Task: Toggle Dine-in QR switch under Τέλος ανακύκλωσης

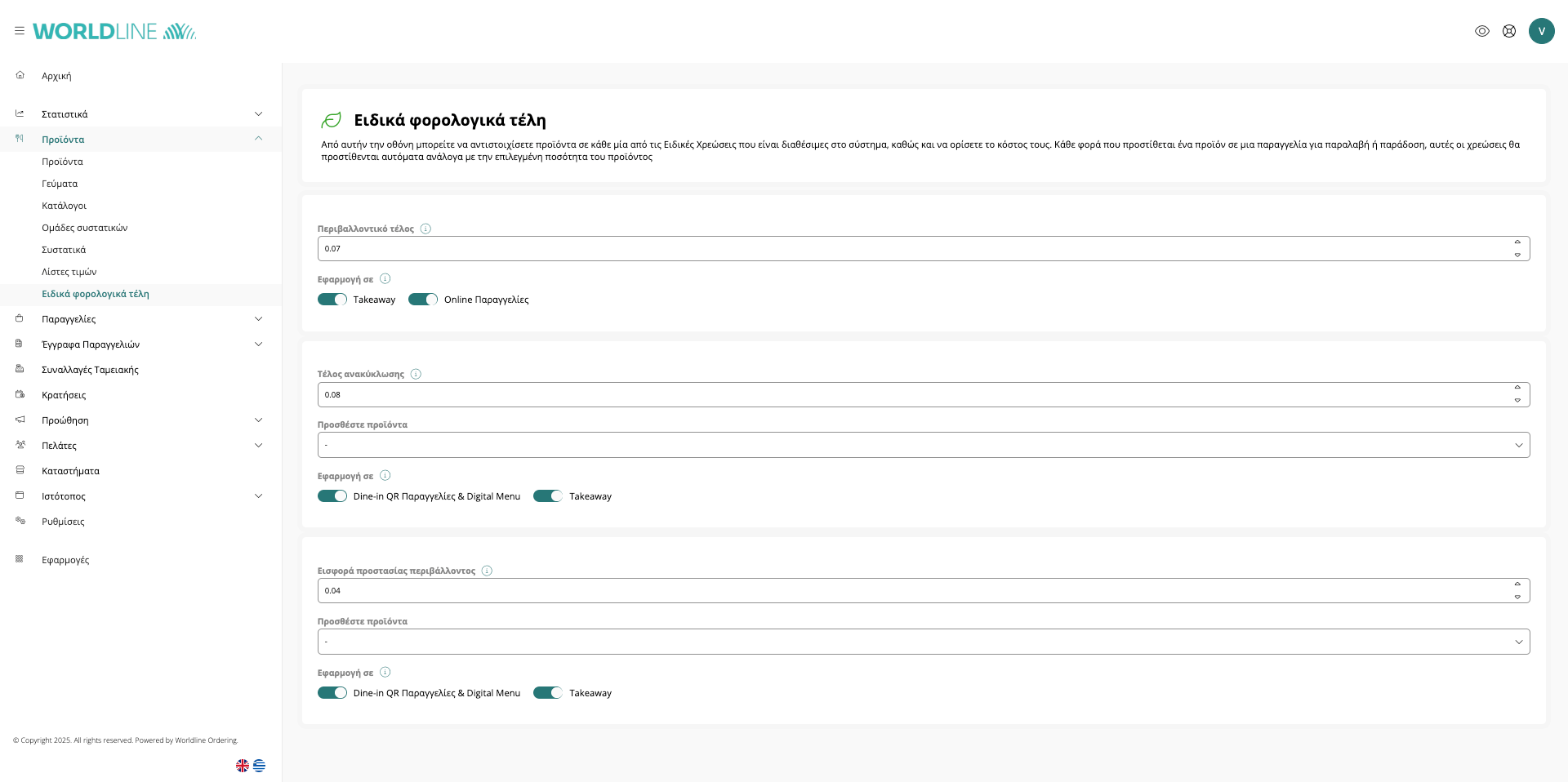Action: tap(332, 496)
